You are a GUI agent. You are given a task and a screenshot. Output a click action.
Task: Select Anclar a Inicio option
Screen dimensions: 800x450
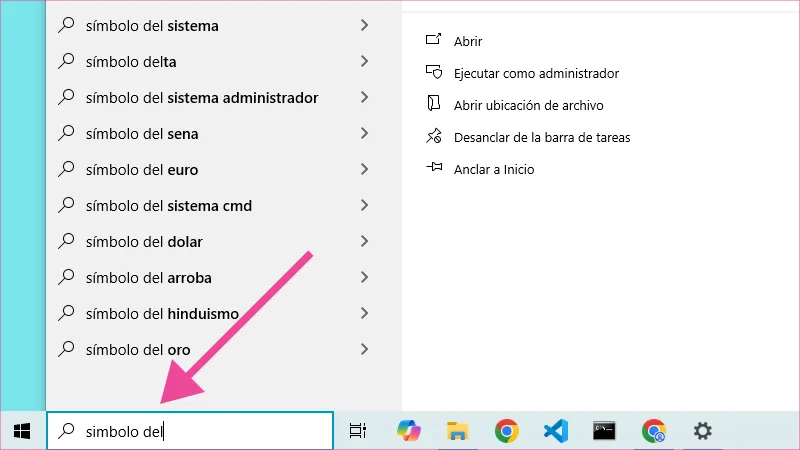point(494,169)
